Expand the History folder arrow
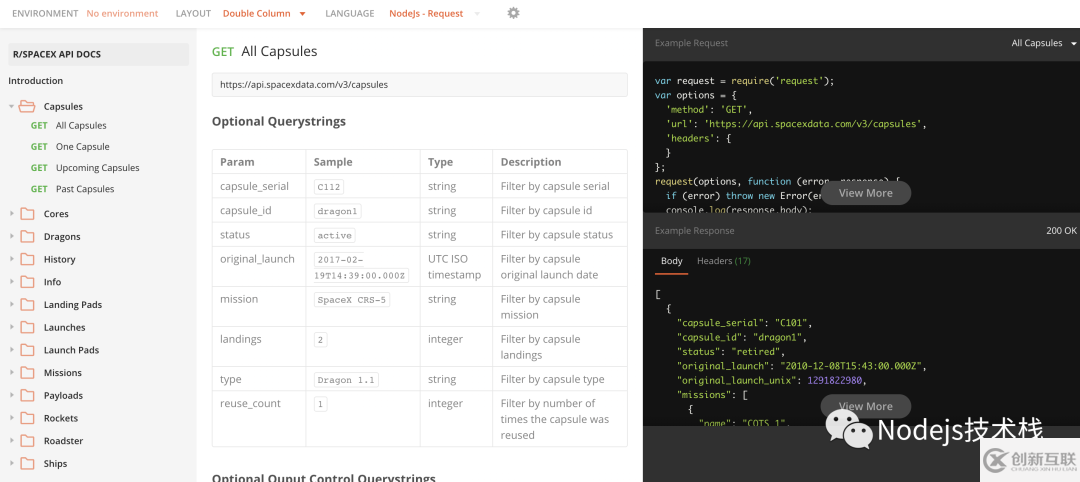The image size is (1080, 482). (x=11, y=259)
